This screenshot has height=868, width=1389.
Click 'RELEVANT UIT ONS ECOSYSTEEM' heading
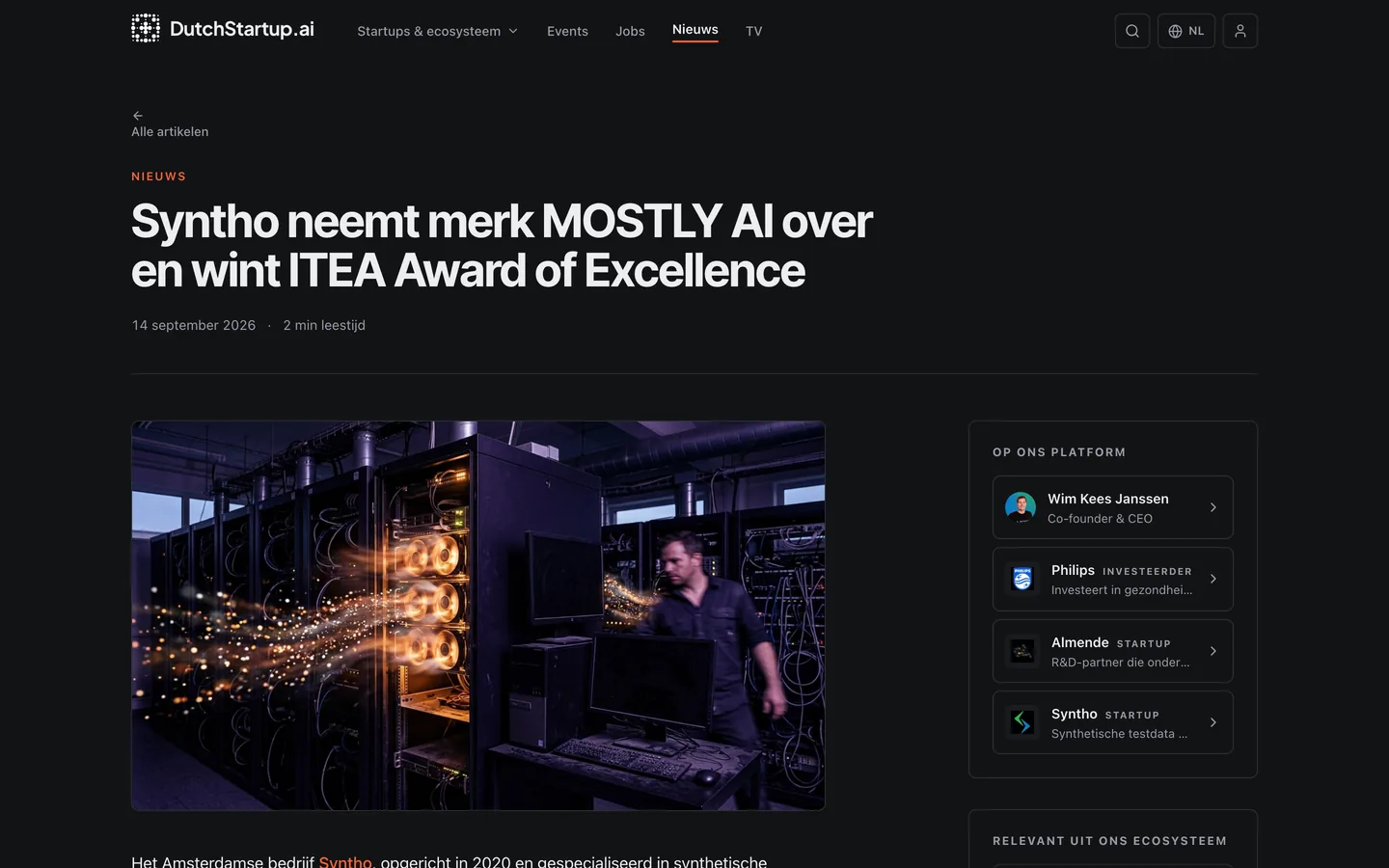click(x=1109, y=841)
